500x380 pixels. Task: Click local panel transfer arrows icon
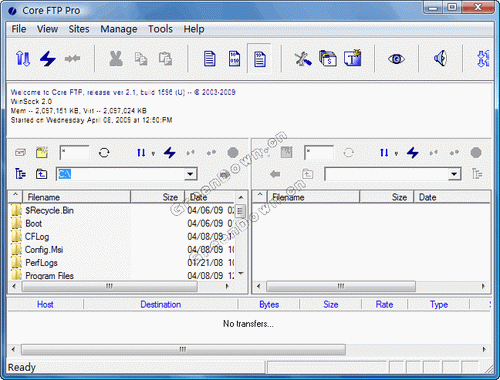(141, 153)
